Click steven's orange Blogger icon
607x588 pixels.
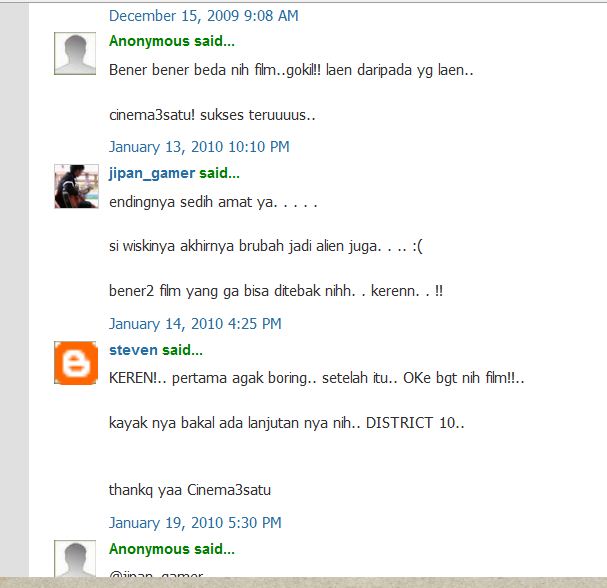coord(75,363)
